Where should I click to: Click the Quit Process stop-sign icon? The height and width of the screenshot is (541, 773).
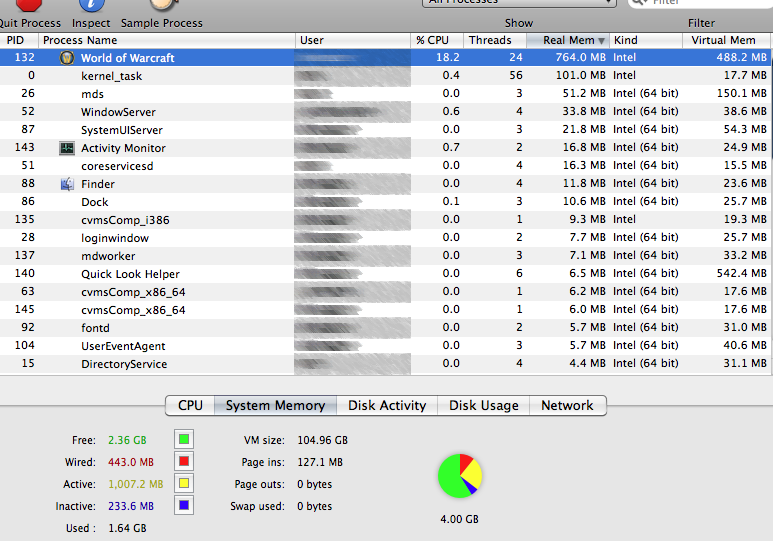[x=29, y=4]
